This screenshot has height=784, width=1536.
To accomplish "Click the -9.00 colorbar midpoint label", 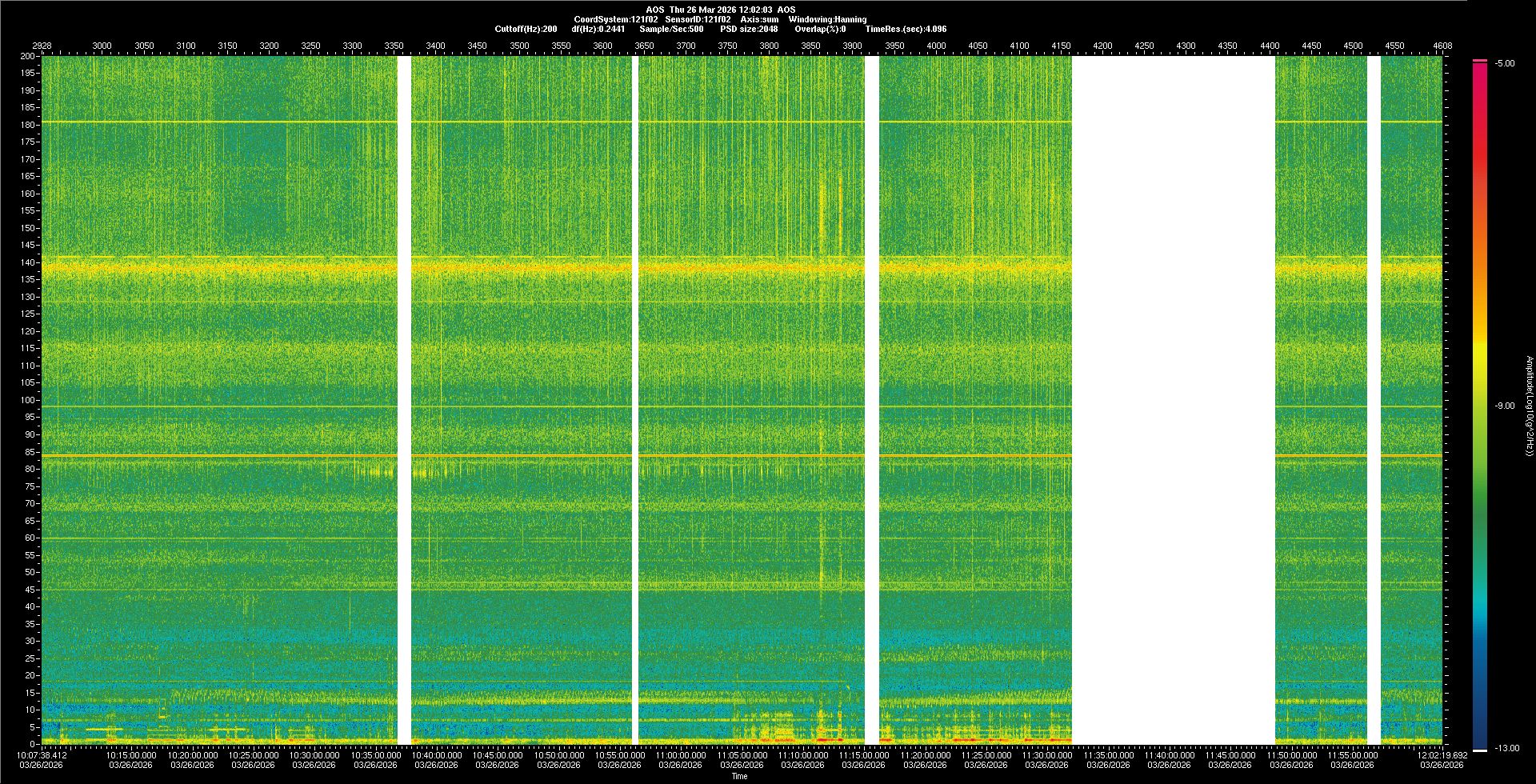I will click(1505, 406).
